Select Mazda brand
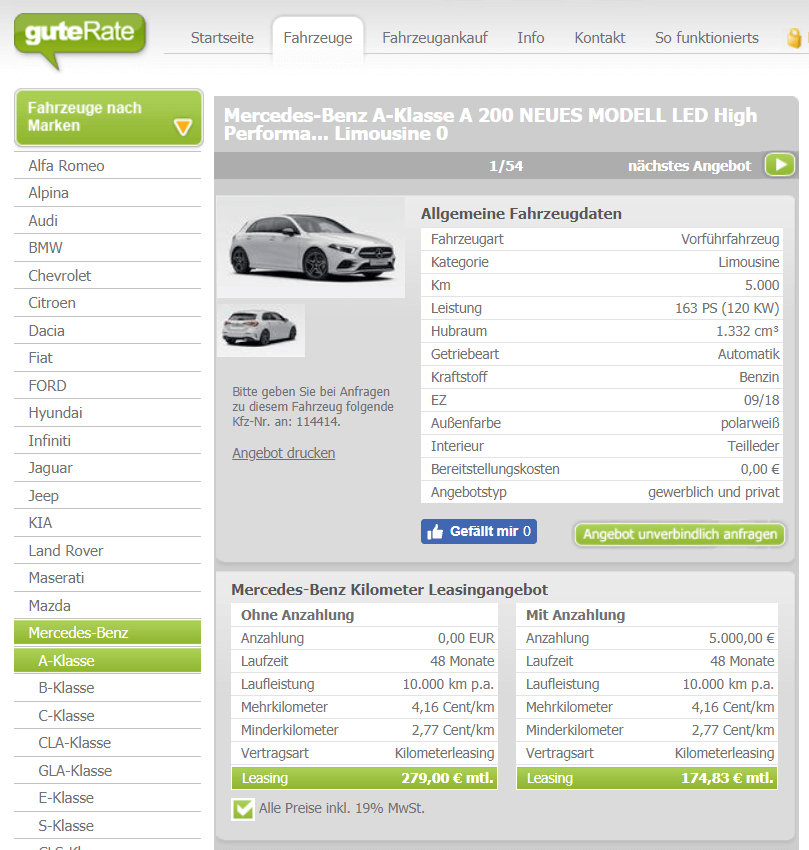This screenshot has height=850, width=809. 107,606
